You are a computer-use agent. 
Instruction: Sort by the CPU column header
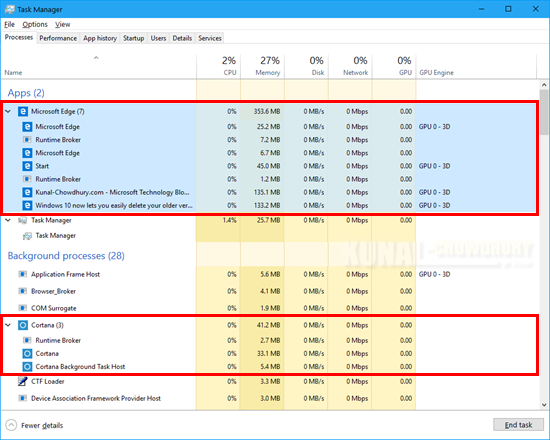pos(219,66)
